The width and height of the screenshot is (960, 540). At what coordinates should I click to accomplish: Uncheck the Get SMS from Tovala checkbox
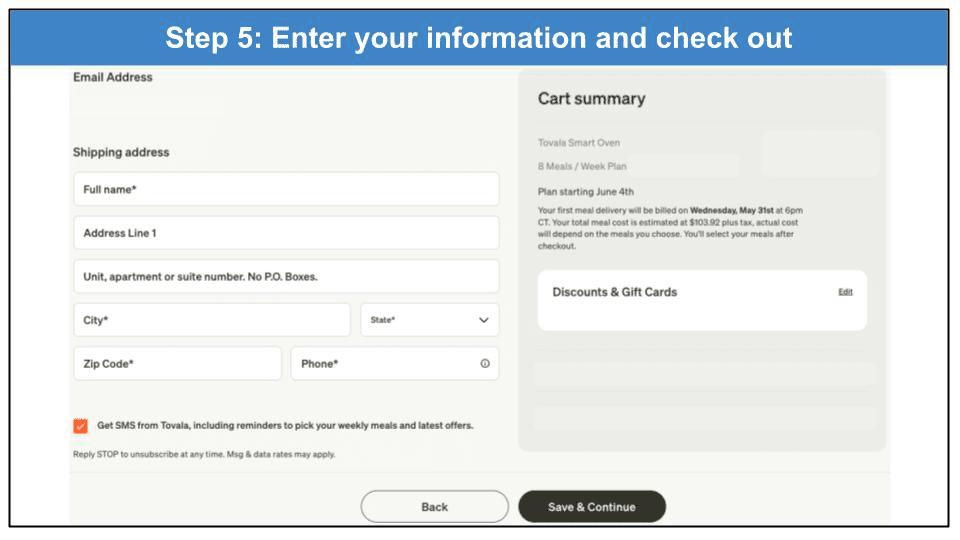80,426
